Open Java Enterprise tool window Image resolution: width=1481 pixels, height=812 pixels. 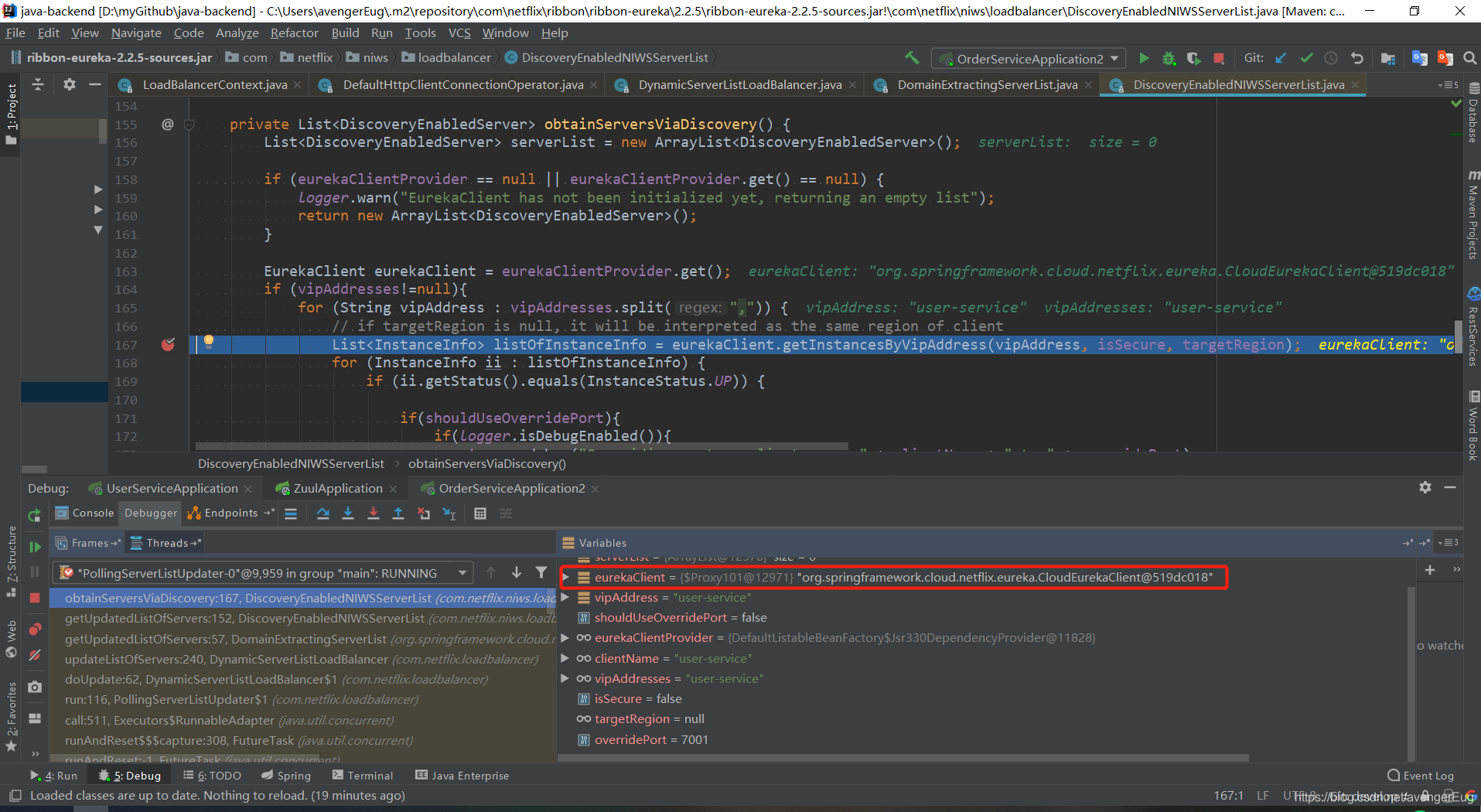coord(462,776)
